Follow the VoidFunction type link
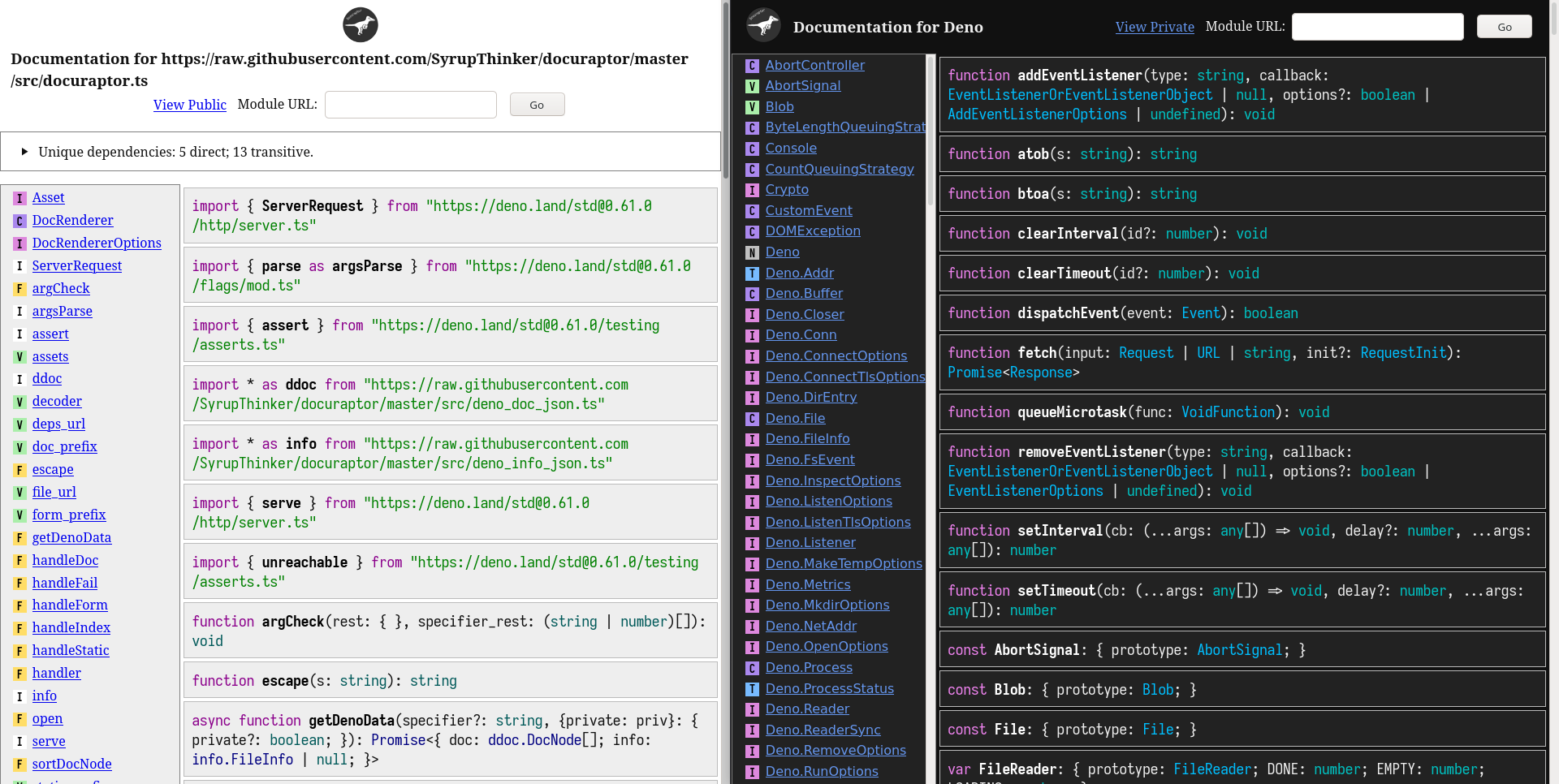This screenshot has height=784, width=1559. click(1228, 412)
